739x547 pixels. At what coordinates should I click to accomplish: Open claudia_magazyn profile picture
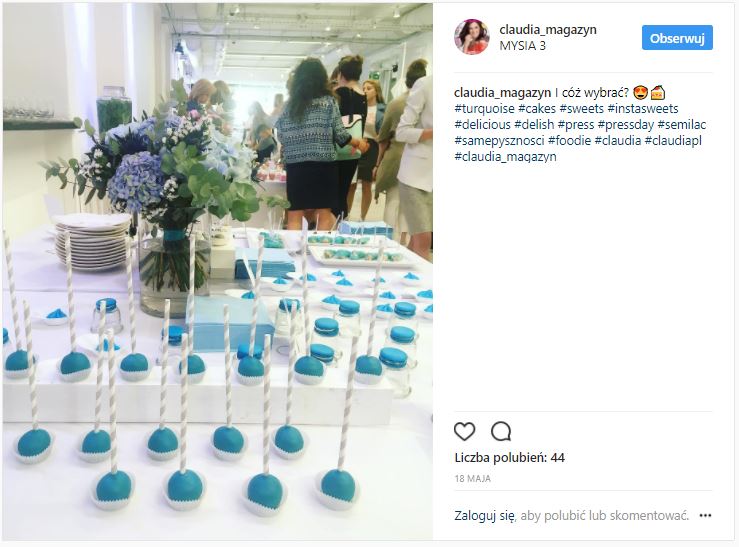pos(472,37)
